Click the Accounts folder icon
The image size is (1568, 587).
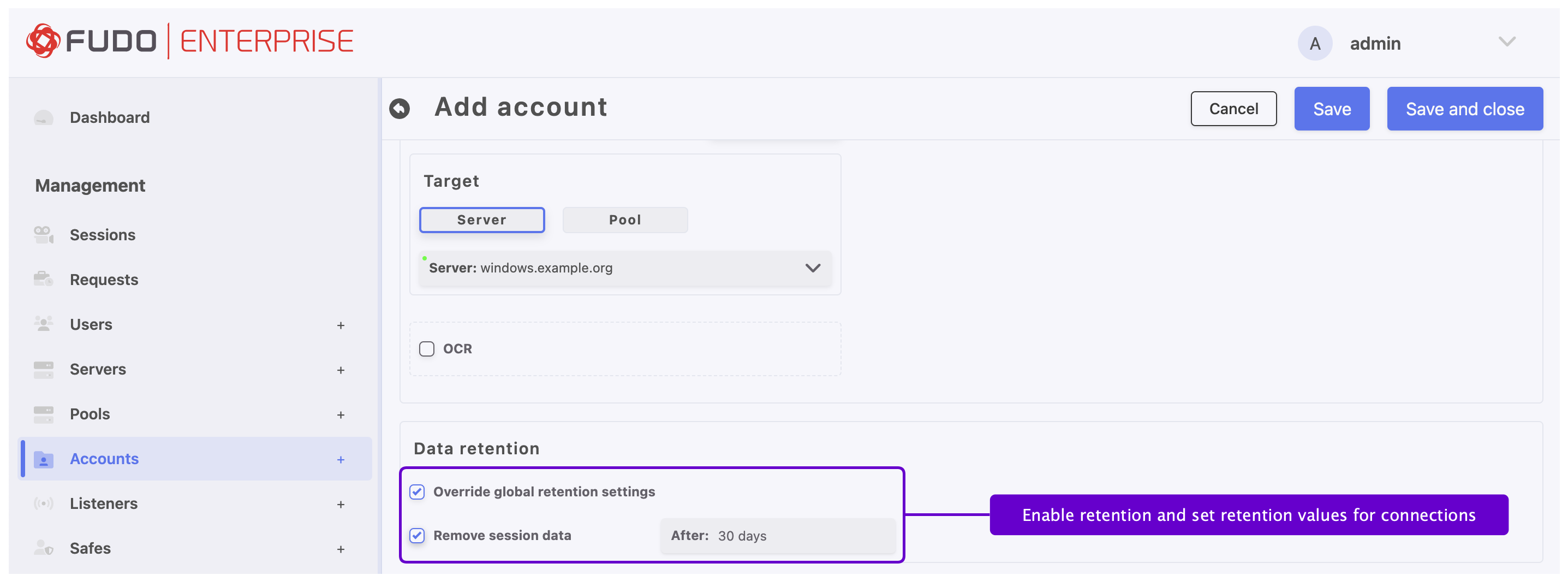click(x=43, y=459)
